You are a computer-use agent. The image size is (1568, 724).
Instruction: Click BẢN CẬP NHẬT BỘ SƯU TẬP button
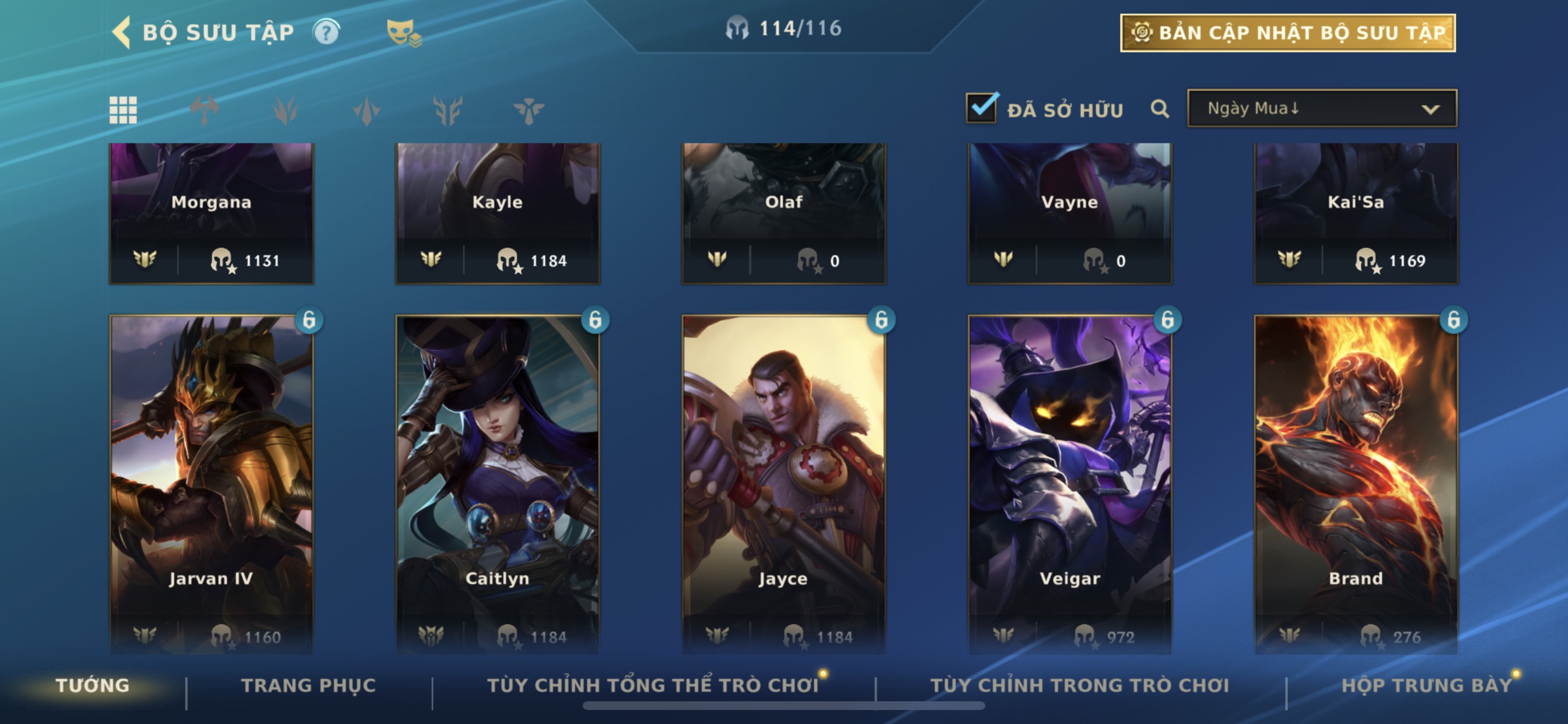coord(1288,33)
